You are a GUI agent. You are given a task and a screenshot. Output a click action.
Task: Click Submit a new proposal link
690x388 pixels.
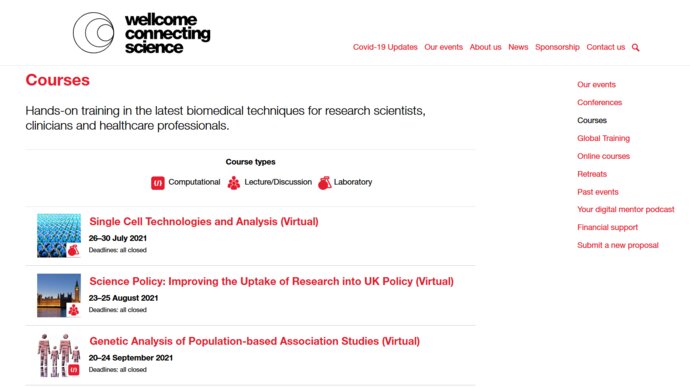click(618, 245)
